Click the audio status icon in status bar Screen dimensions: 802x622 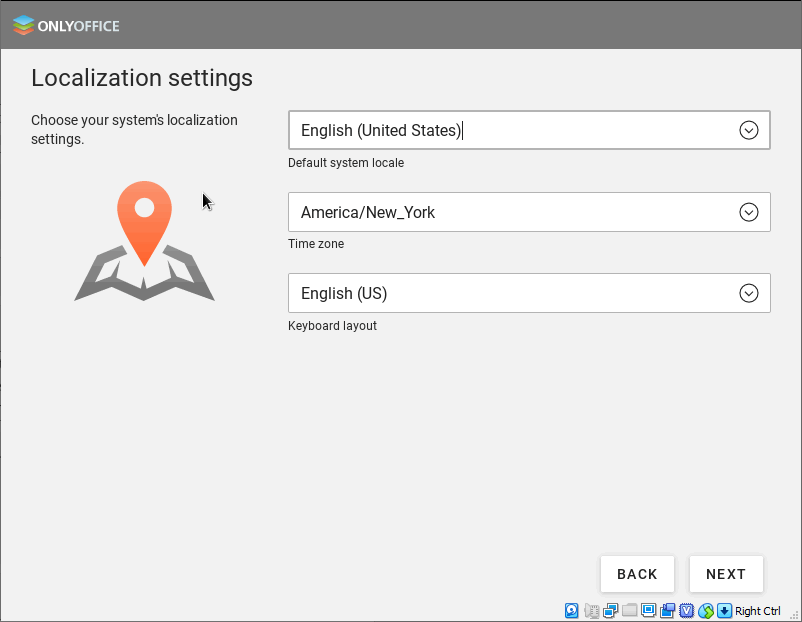coord(591,611)
